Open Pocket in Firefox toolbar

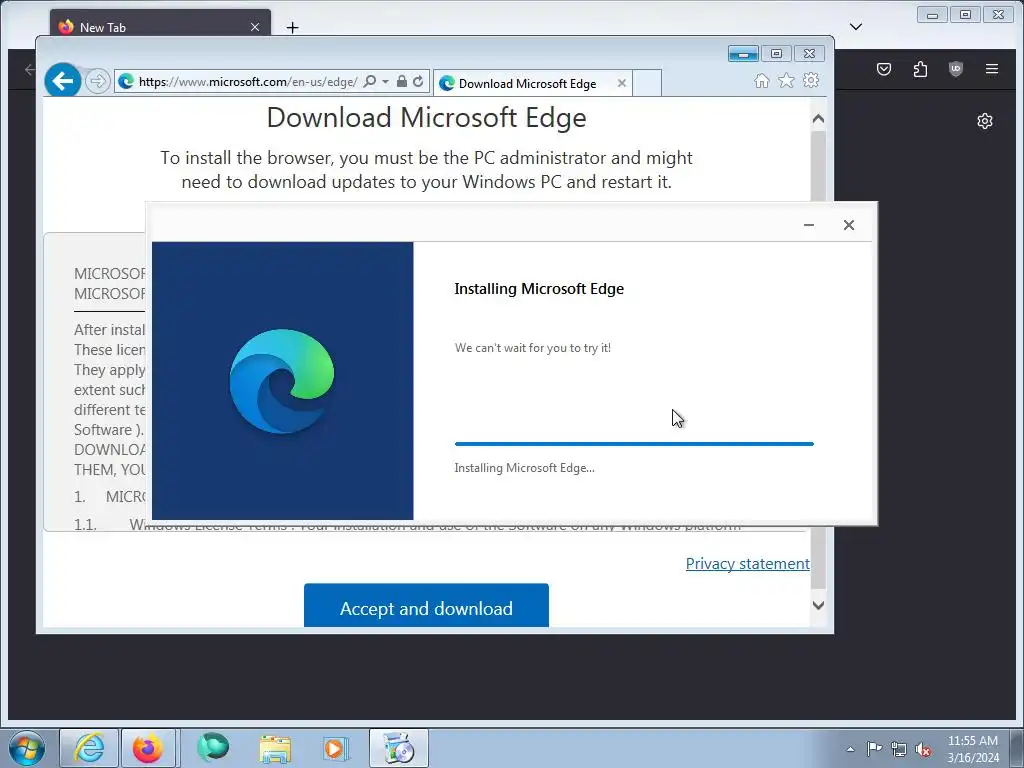(x=884, y=69)
